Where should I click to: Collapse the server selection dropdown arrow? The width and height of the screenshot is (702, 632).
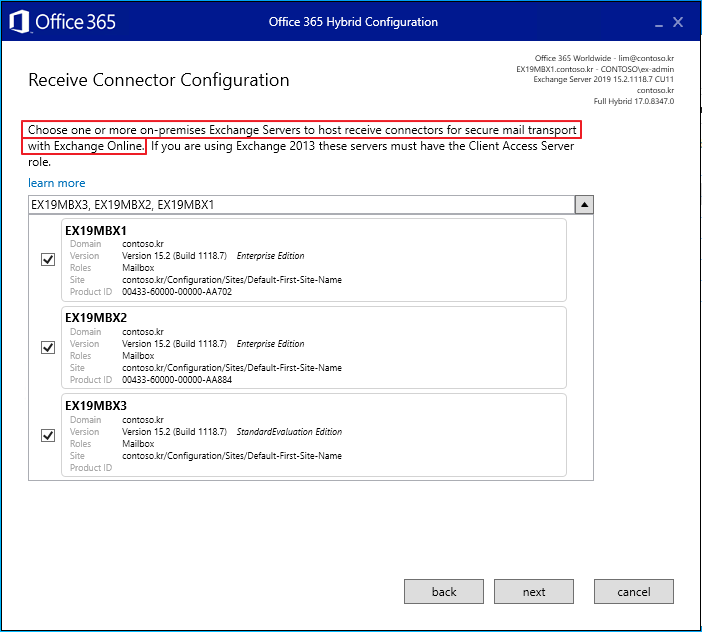pyautogui.click(x=584, y=205)
